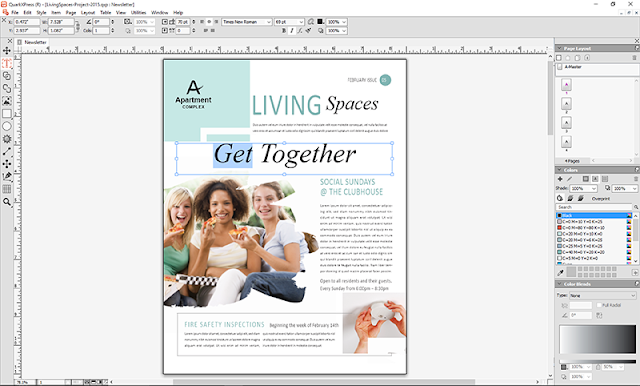Toggle the text color mode button
This screenshot has height=386, width=640.
pos(595,179)
